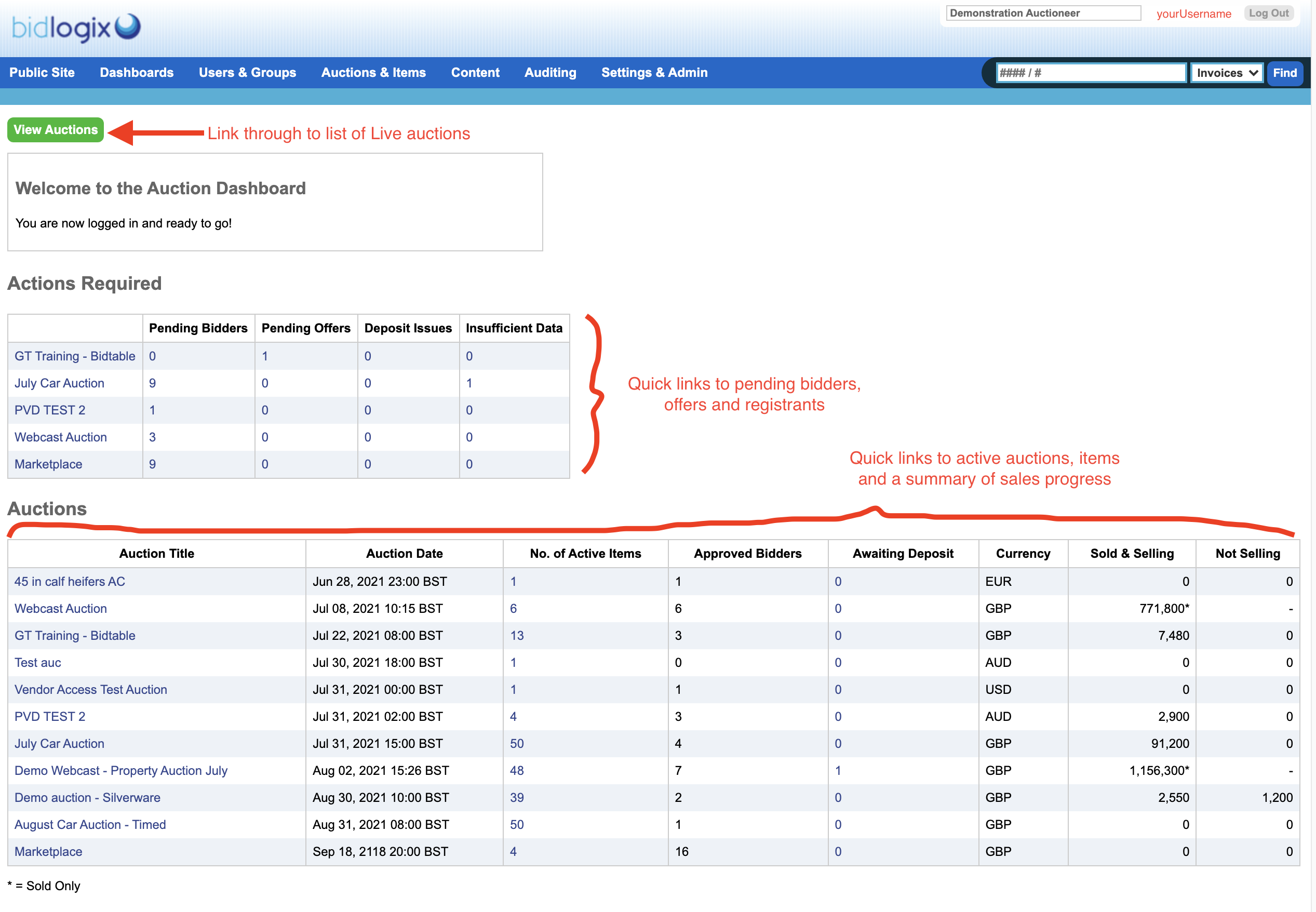Click the invoice number search field
Image resolution: width=1316 pixels, height=912 pixels.
1090,73
